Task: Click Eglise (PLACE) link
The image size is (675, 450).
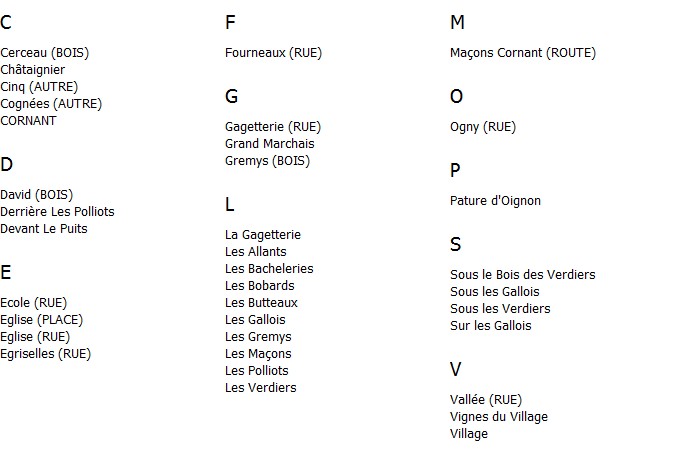Action: 42,320
